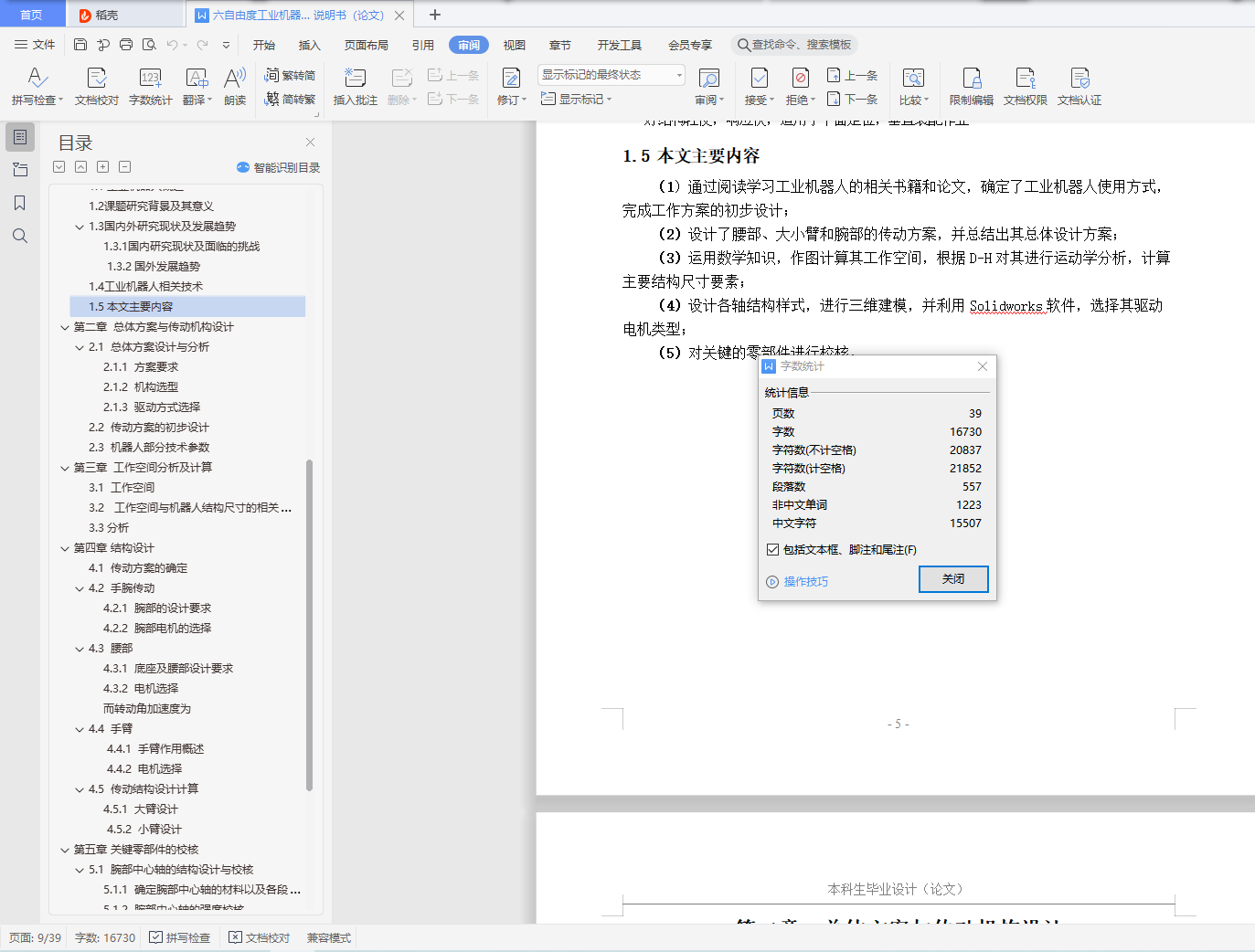
Task: Open document certification (文档认证)
Action: 1080,87
